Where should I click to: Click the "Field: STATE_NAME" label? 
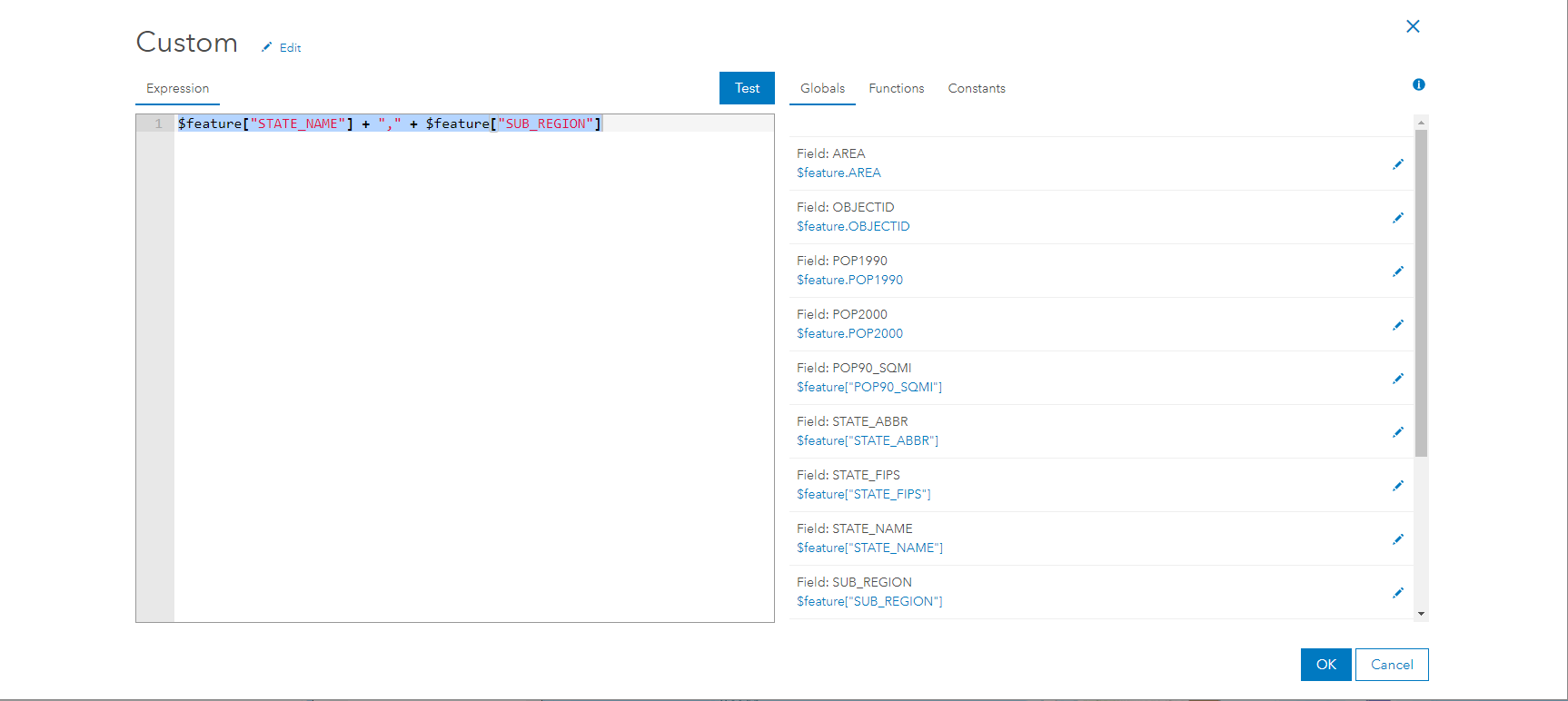pyautogui.click(x=855, y=528)
